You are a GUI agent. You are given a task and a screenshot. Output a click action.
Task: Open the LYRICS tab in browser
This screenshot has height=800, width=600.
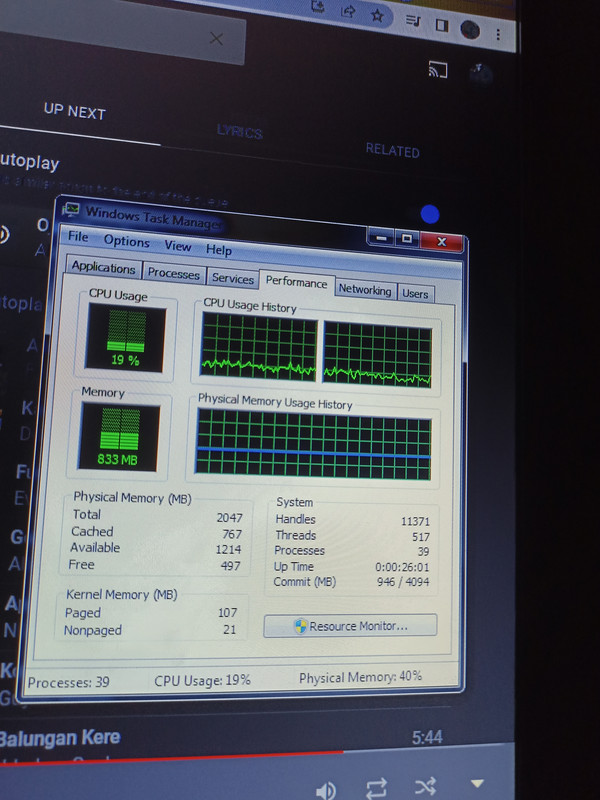coord(239,132)
